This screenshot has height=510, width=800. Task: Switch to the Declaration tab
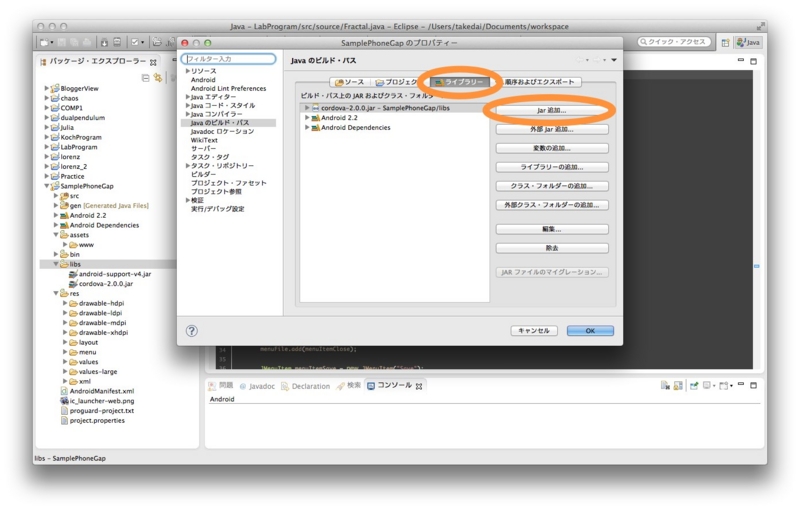(x=305, y=387)
